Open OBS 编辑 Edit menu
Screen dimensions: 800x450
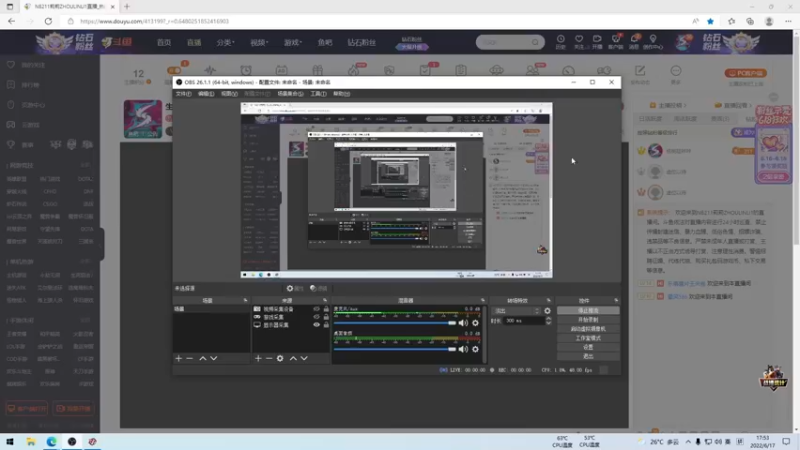206,94
